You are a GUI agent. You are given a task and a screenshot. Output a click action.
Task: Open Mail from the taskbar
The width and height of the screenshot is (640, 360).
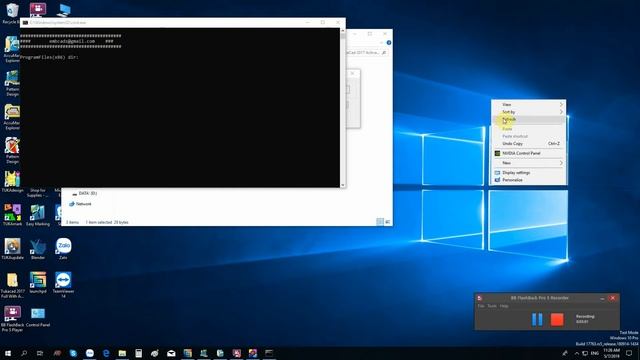coord(171,353)
